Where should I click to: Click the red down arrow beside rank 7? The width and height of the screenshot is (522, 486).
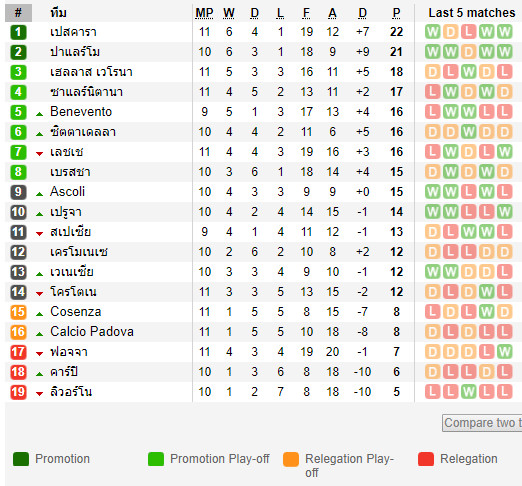(39, 154)
